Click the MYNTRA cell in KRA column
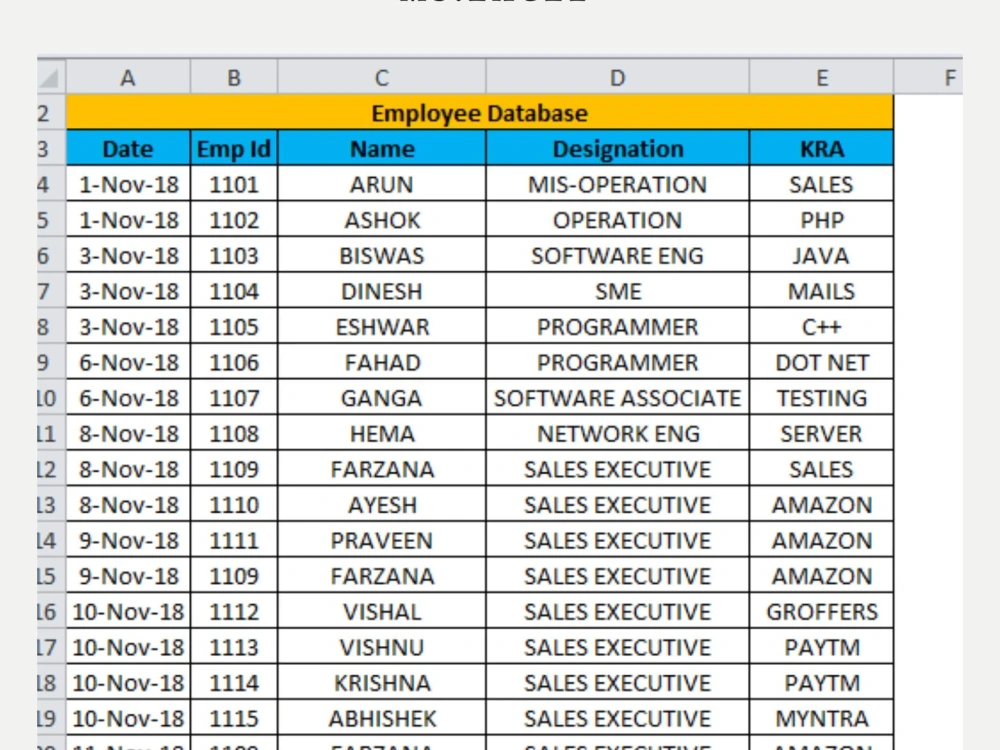 pos(822,718)
